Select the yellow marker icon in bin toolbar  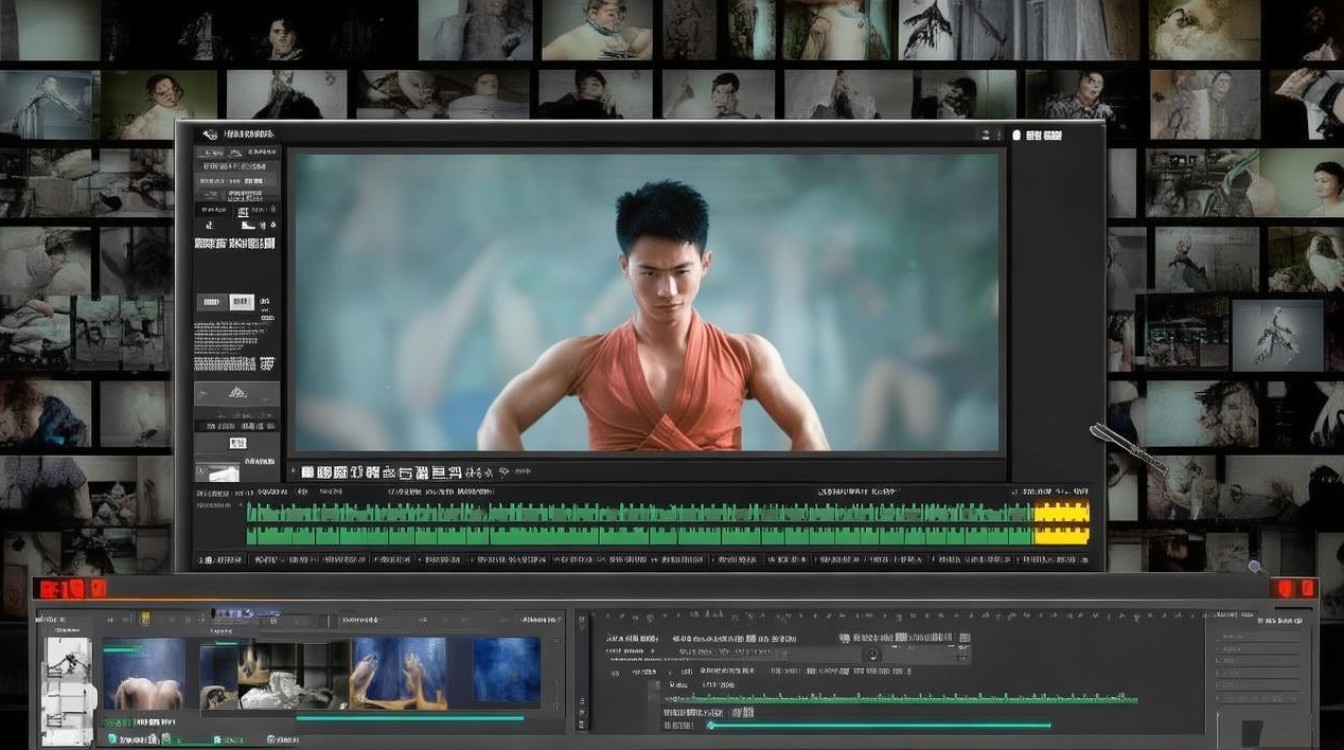coord(144,619)
